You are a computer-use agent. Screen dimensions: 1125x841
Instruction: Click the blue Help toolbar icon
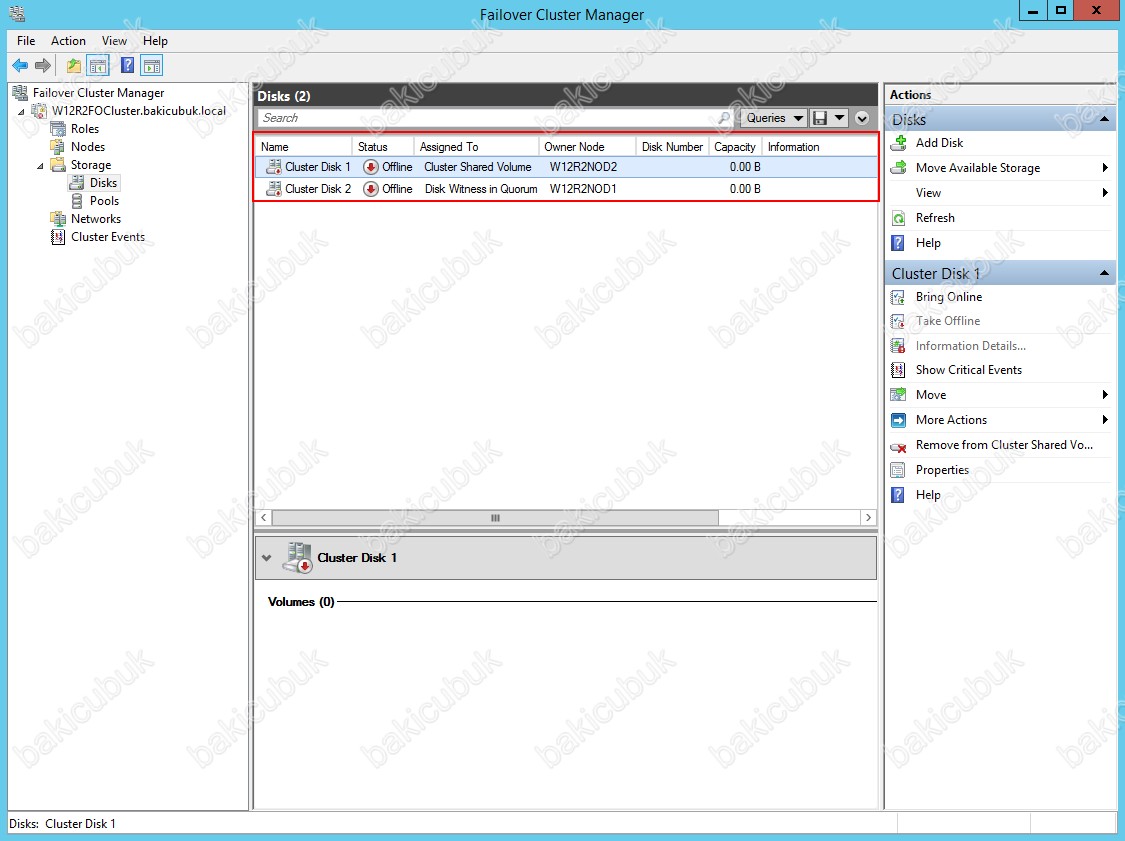128,66
